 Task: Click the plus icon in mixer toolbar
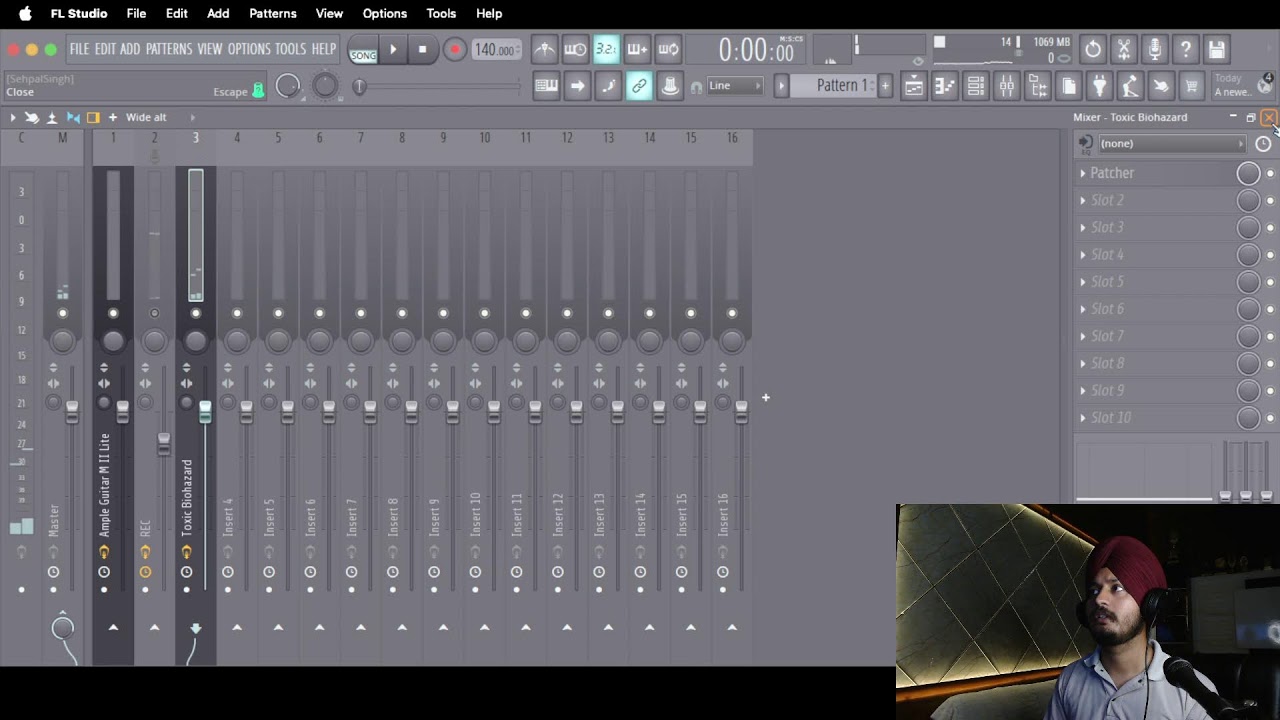pyautogui.click(x=112, y=117)
